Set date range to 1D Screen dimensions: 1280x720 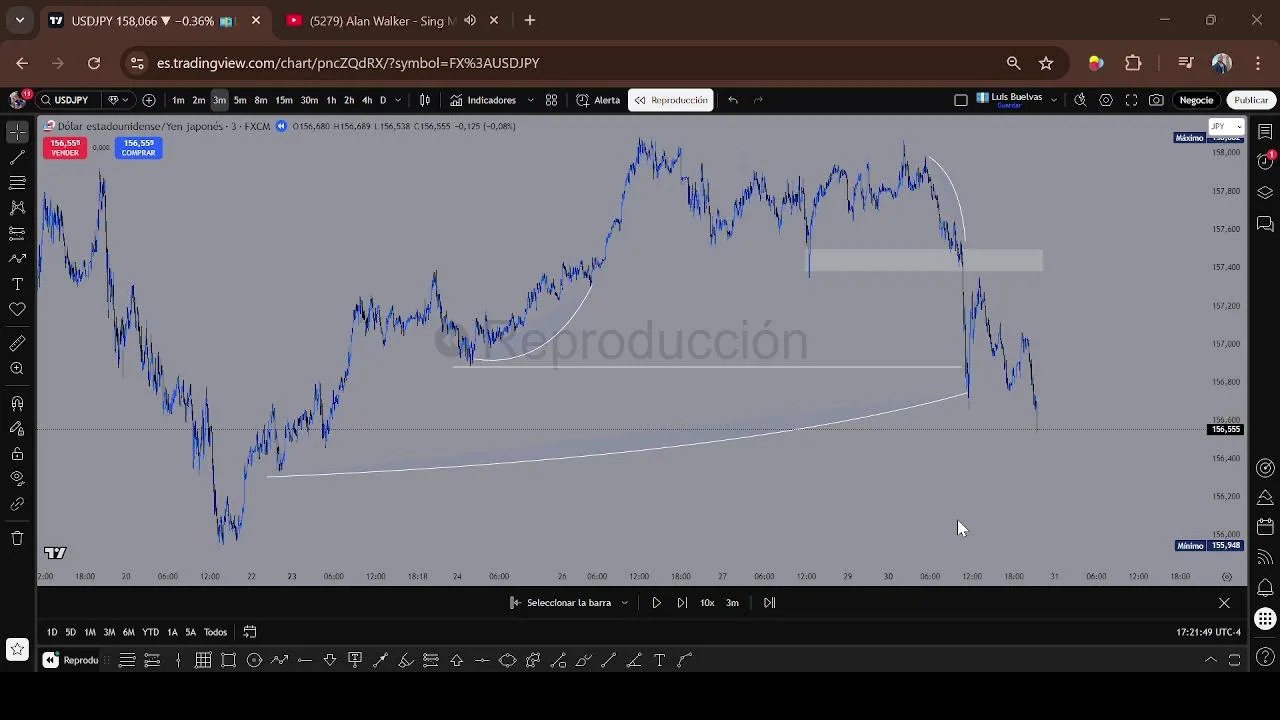click(x=52, y=632)
